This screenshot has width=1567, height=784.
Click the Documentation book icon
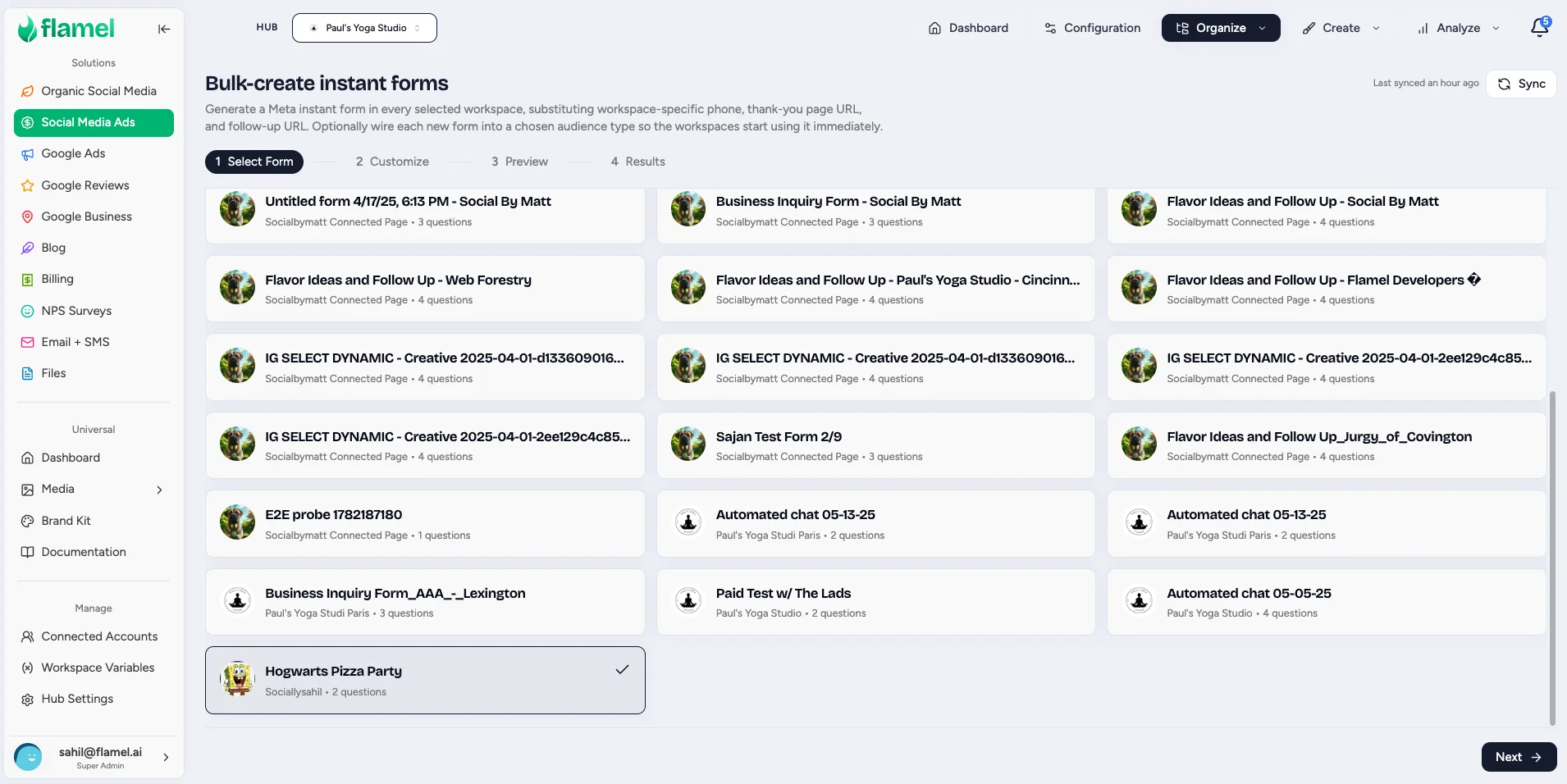(27, 552)
